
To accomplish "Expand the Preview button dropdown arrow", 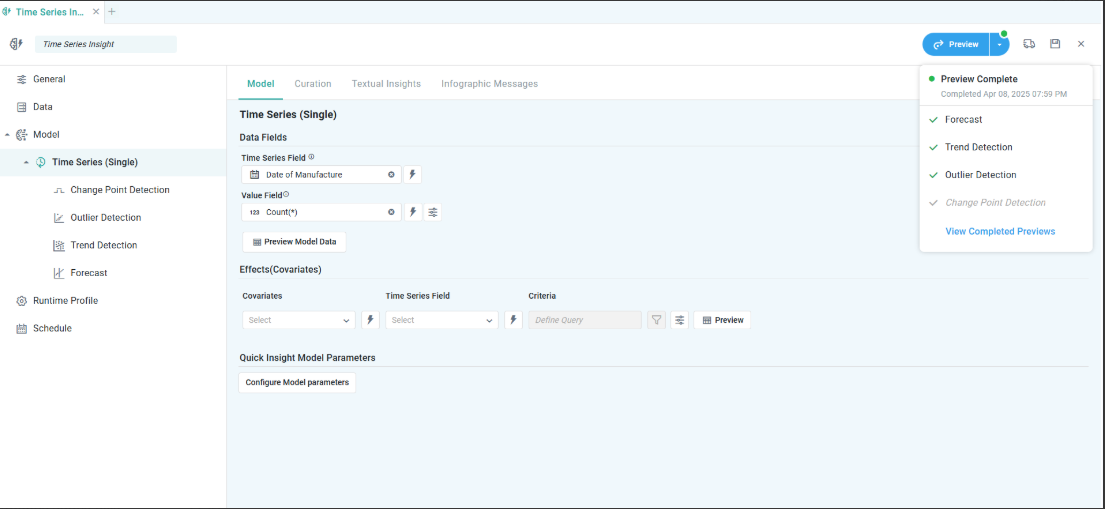I will (x=999, y=44).
